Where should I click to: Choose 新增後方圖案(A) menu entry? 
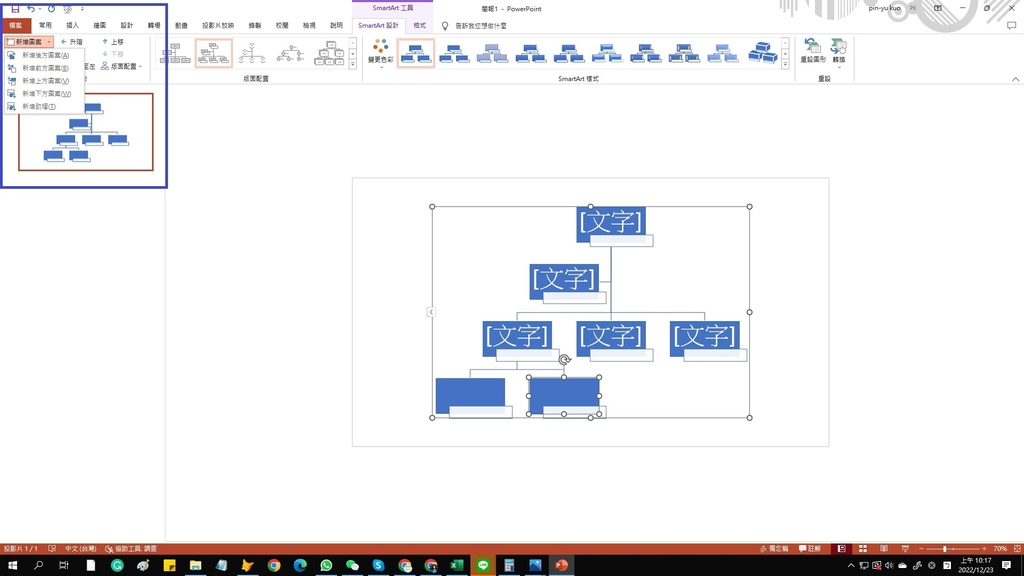(44, 56)
